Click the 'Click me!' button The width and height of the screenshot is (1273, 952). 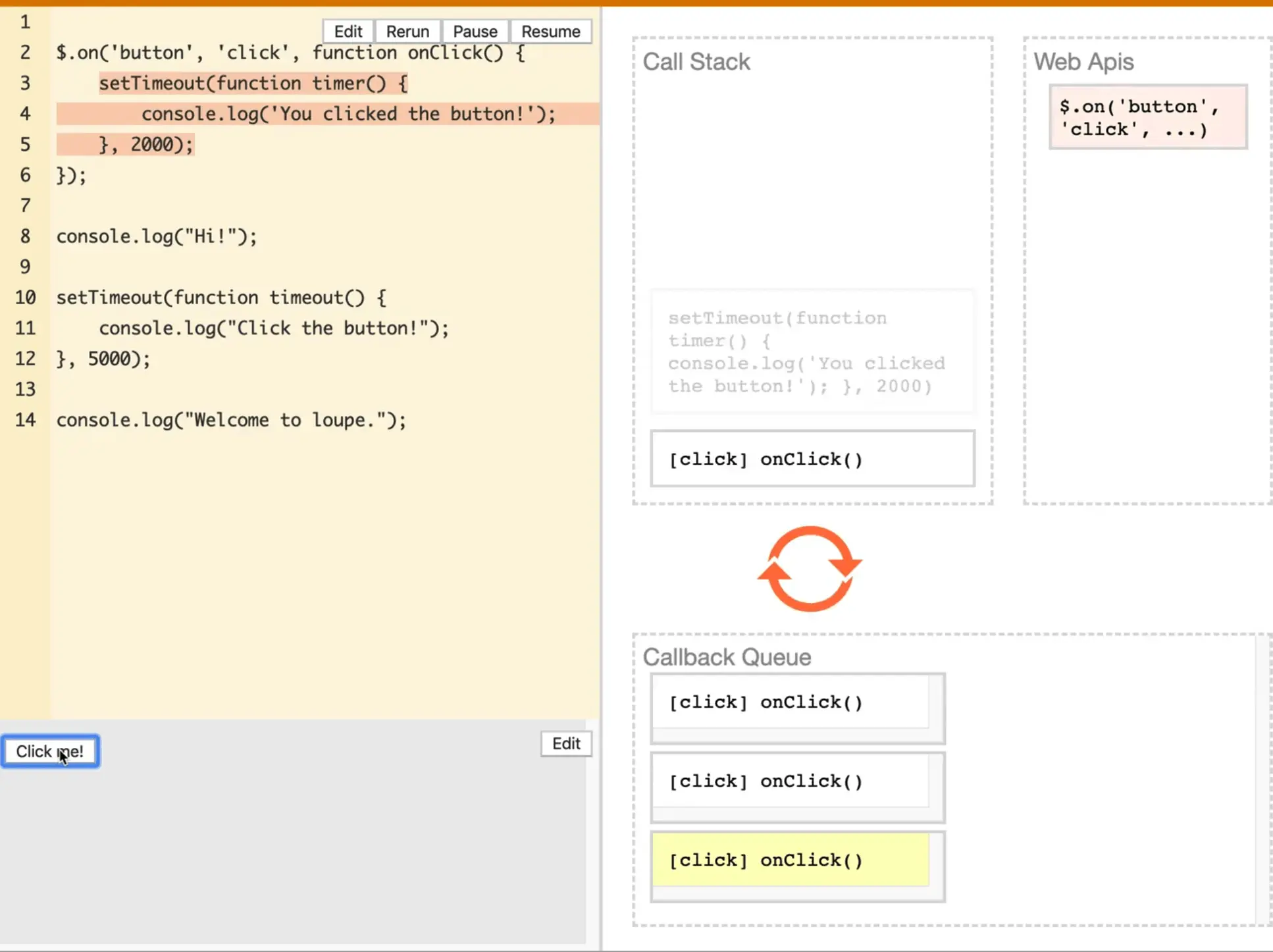pyautogui.click(x=50, y=751)
